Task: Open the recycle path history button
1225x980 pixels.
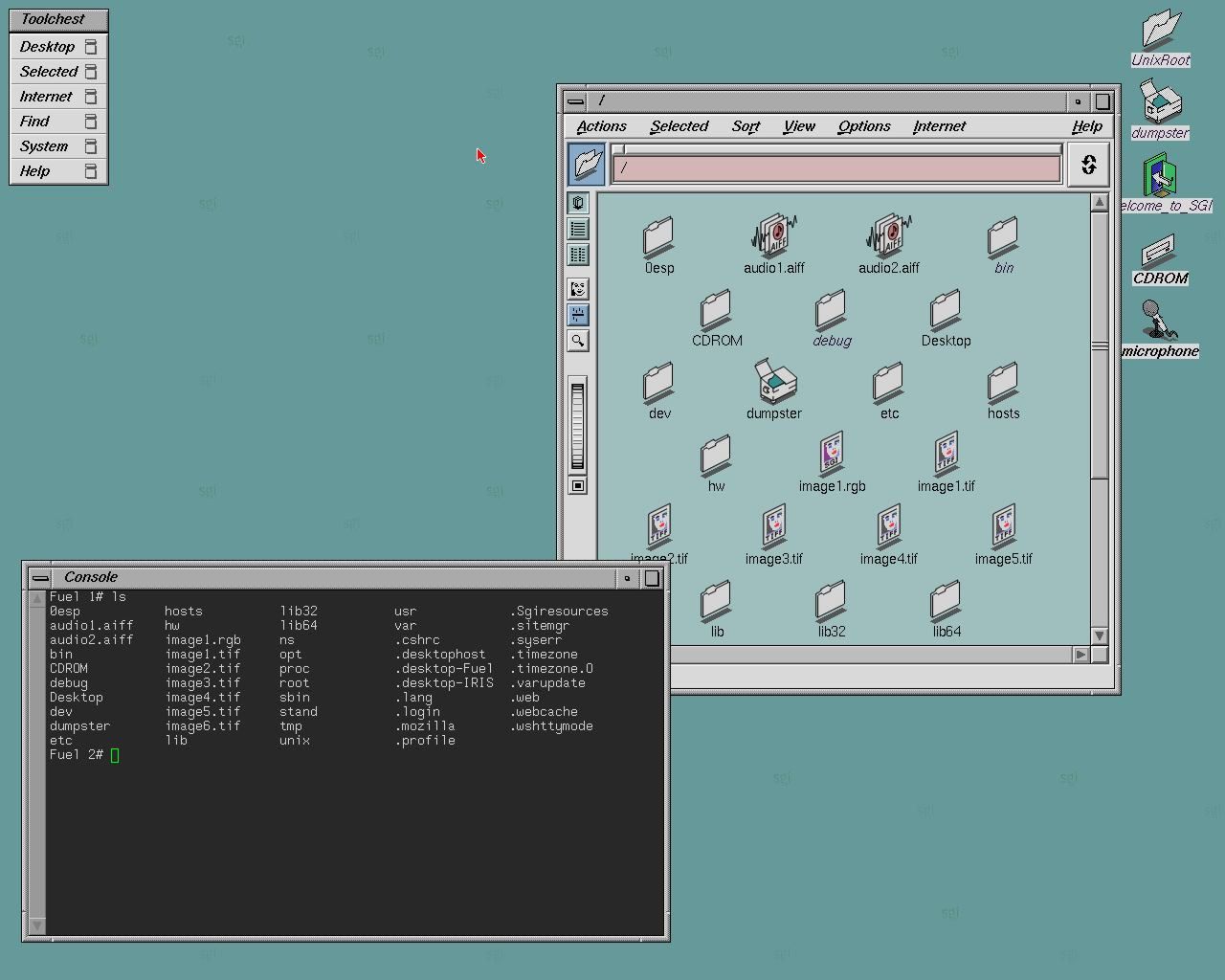Action: (1088, 165)
